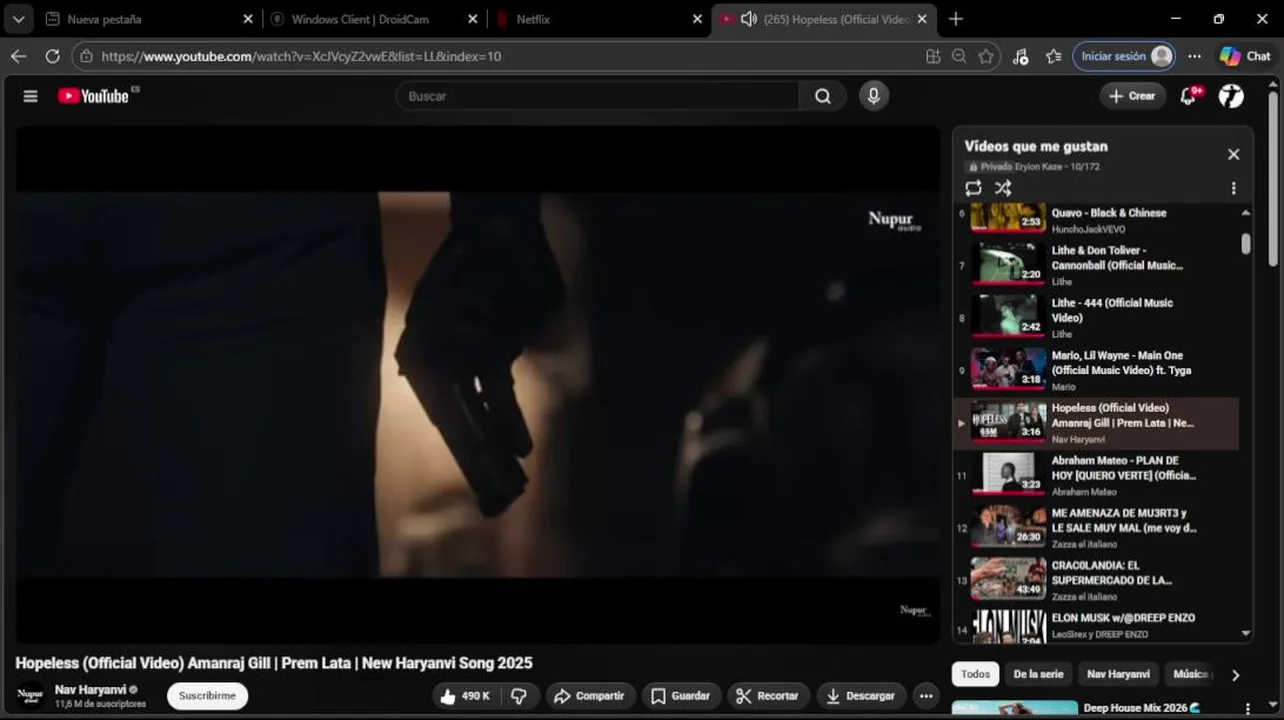This screenshot has width=1284, height=720.
Task: Mute the Hopeless tab via speaker icon
Action: tap(748, 19)
